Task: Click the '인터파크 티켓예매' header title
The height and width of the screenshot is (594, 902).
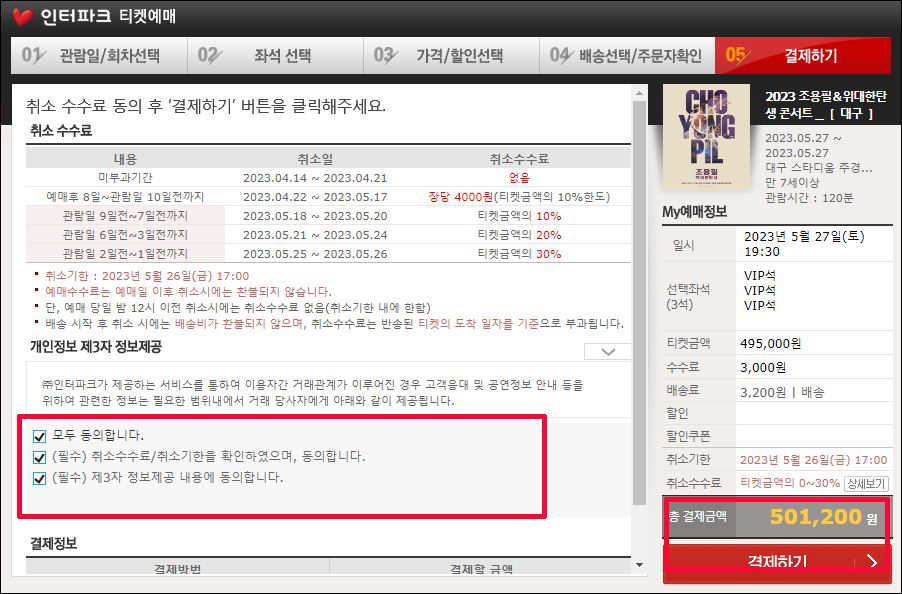Action: pos(108,16)
